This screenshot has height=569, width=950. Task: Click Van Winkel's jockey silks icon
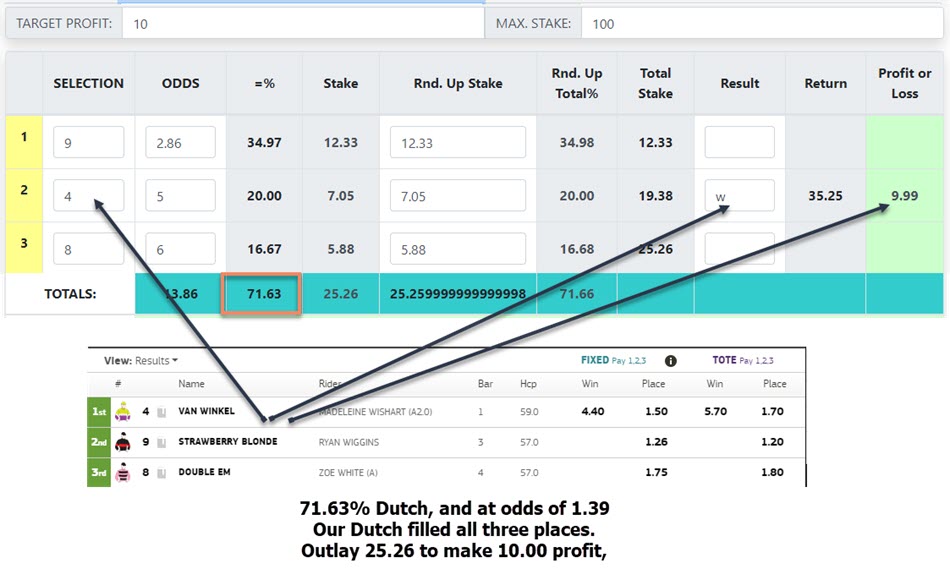(x=123, y=411)
